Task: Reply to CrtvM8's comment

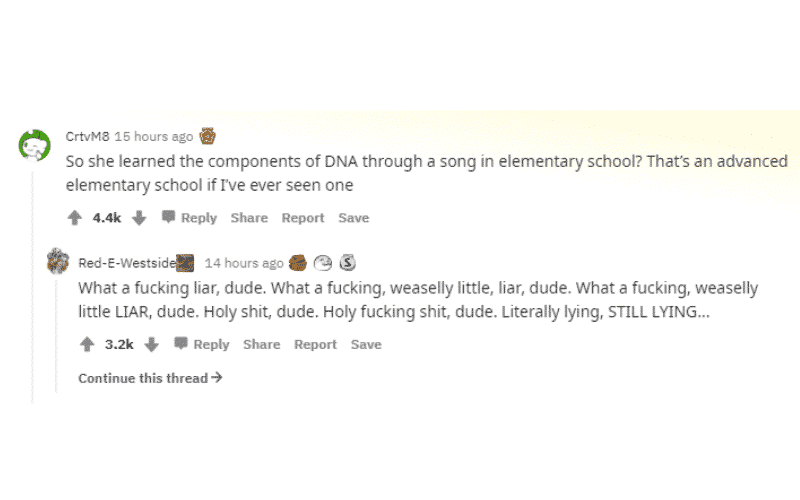Action: click(x=189, y=218)
